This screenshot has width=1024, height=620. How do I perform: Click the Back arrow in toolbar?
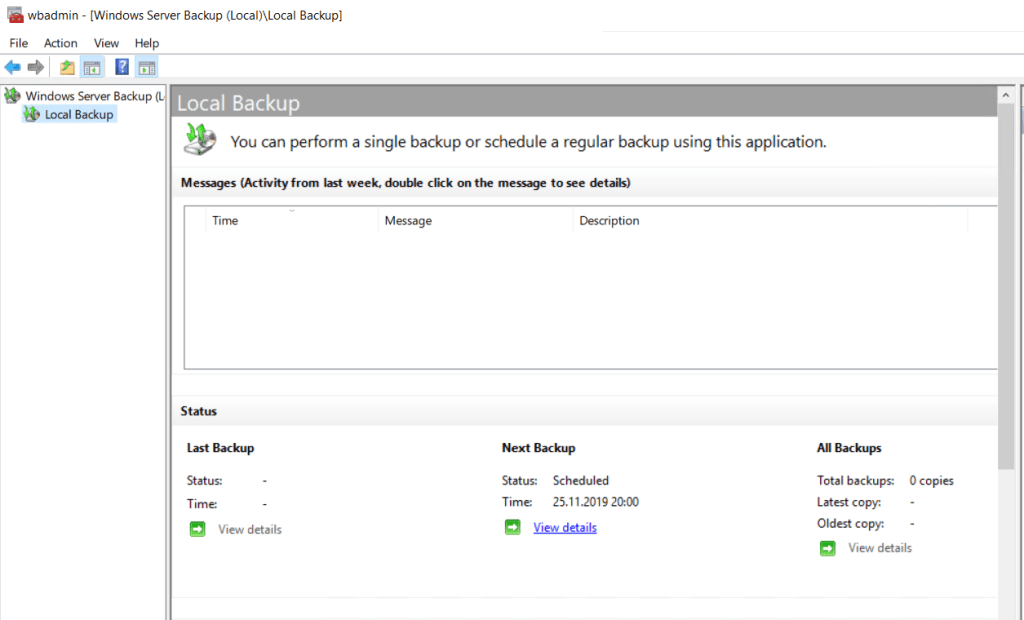point(12,67)
